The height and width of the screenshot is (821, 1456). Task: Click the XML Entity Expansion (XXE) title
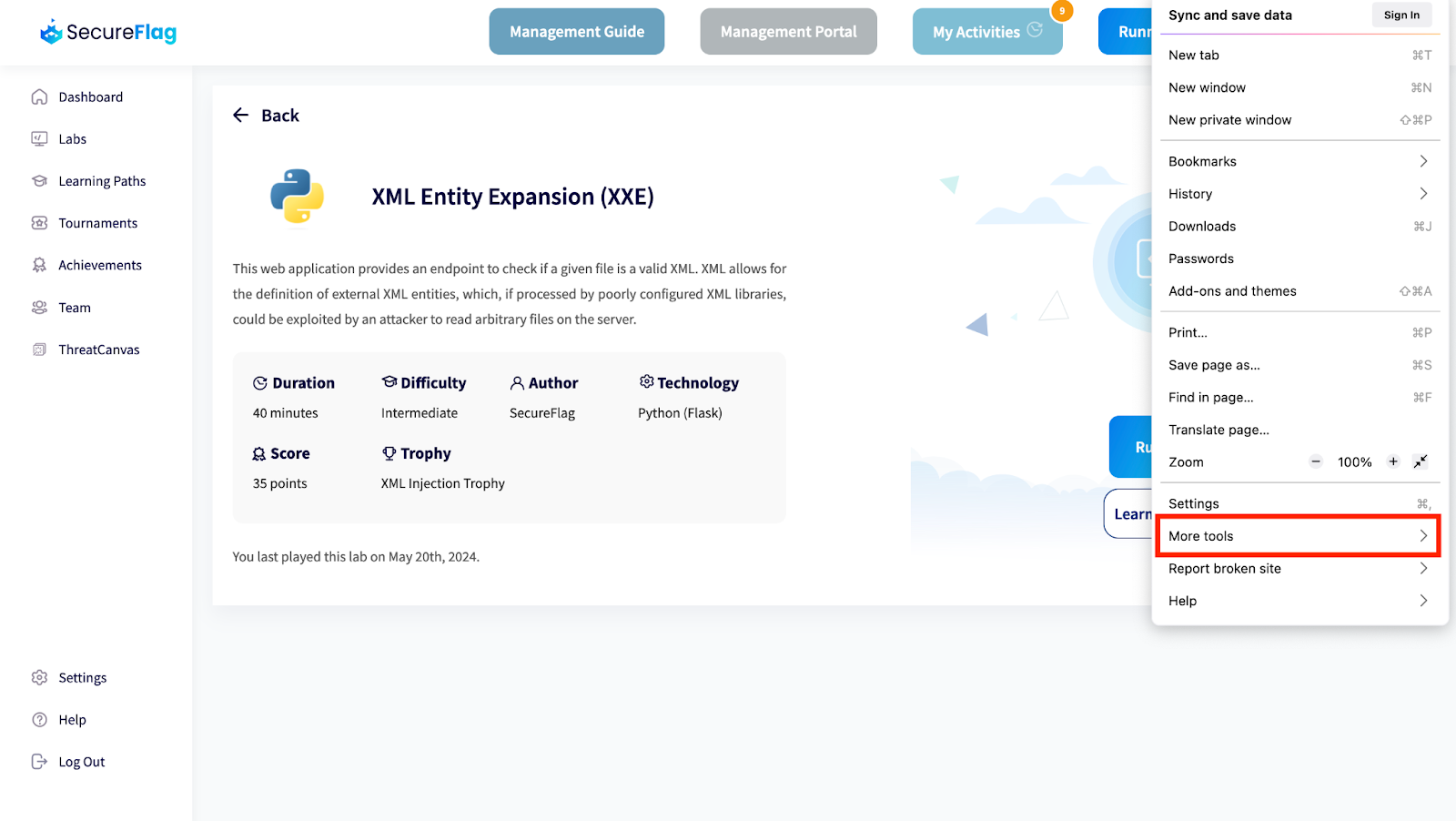point(512,197)
